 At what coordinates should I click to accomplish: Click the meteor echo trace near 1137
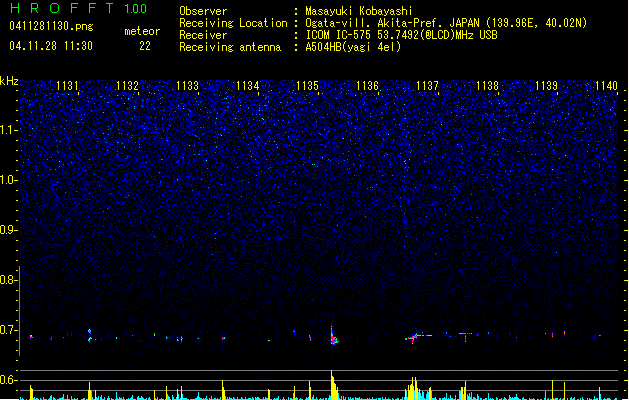coord(418,337)
